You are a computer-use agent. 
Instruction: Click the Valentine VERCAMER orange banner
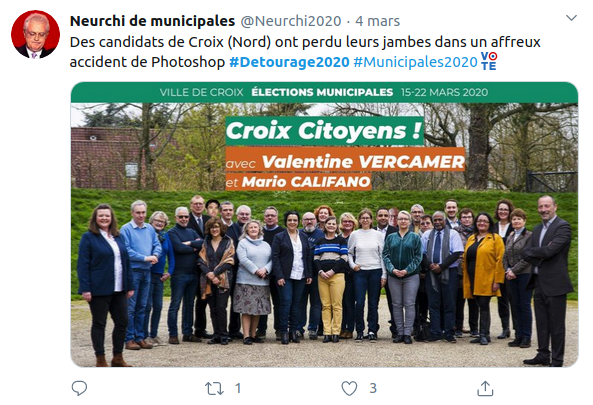(x=345, y=161)
